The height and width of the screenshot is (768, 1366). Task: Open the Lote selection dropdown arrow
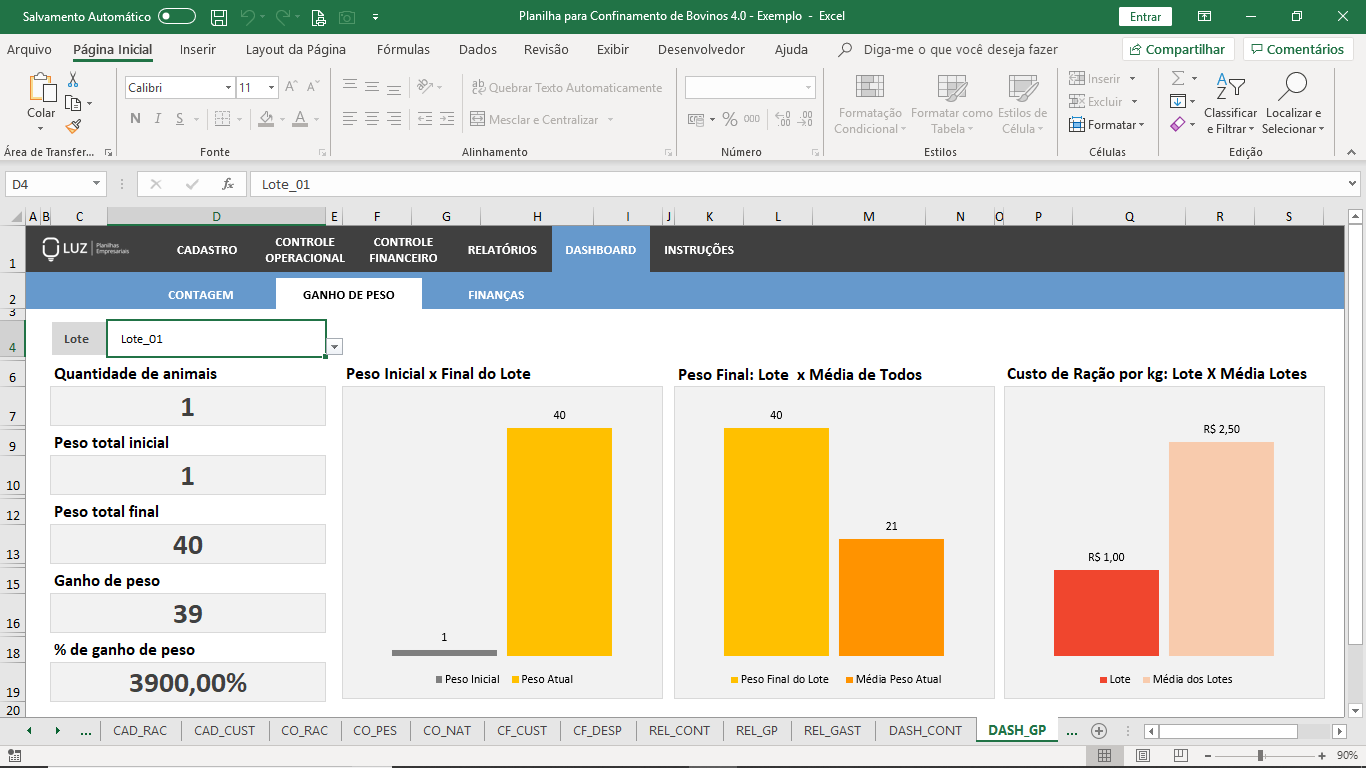[x=335, y=347]
